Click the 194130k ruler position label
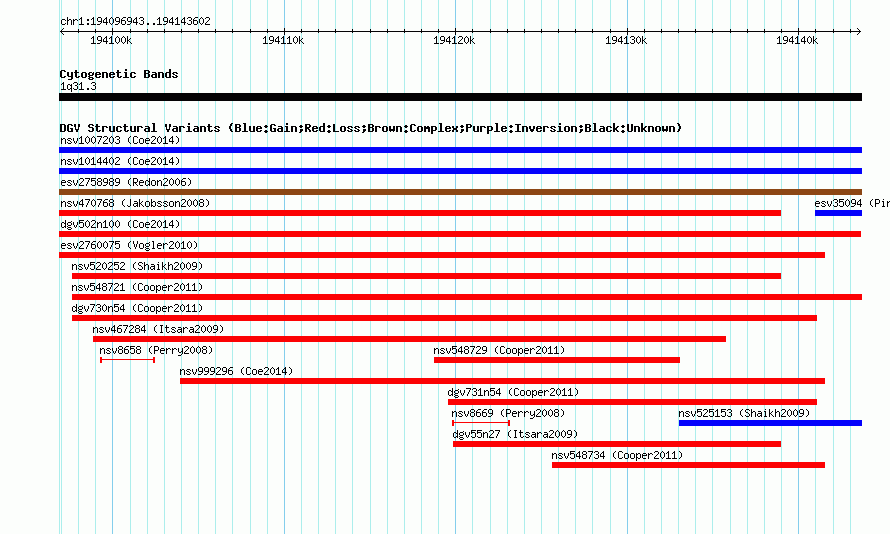 tap(625, 40)
